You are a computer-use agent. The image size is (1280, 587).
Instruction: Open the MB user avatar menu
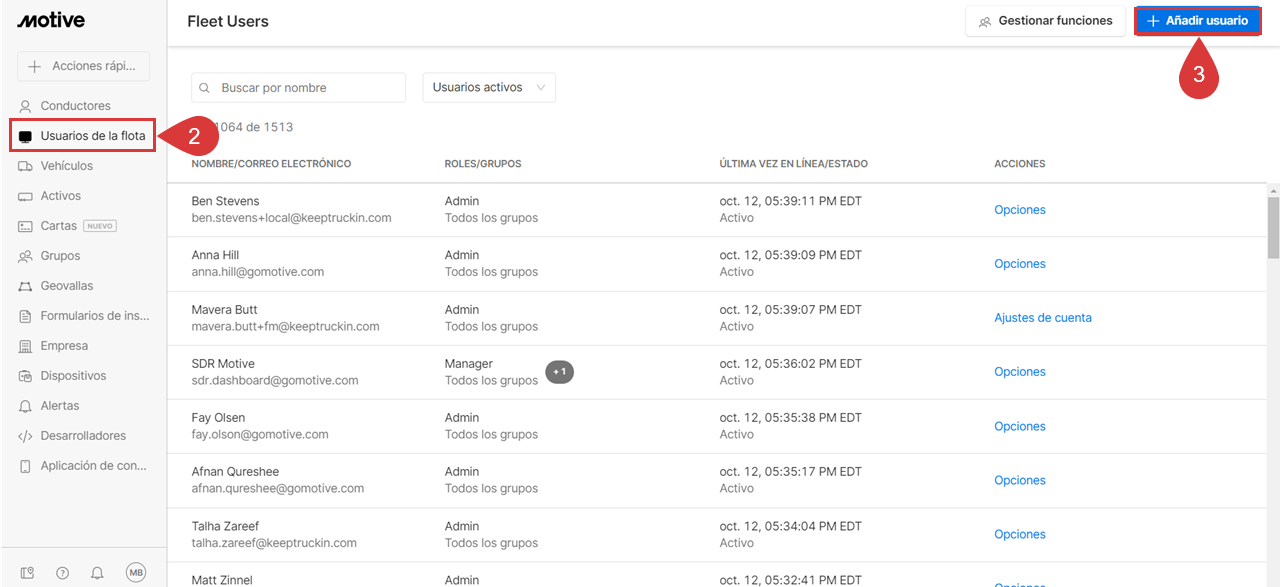(x=136, y=572)
